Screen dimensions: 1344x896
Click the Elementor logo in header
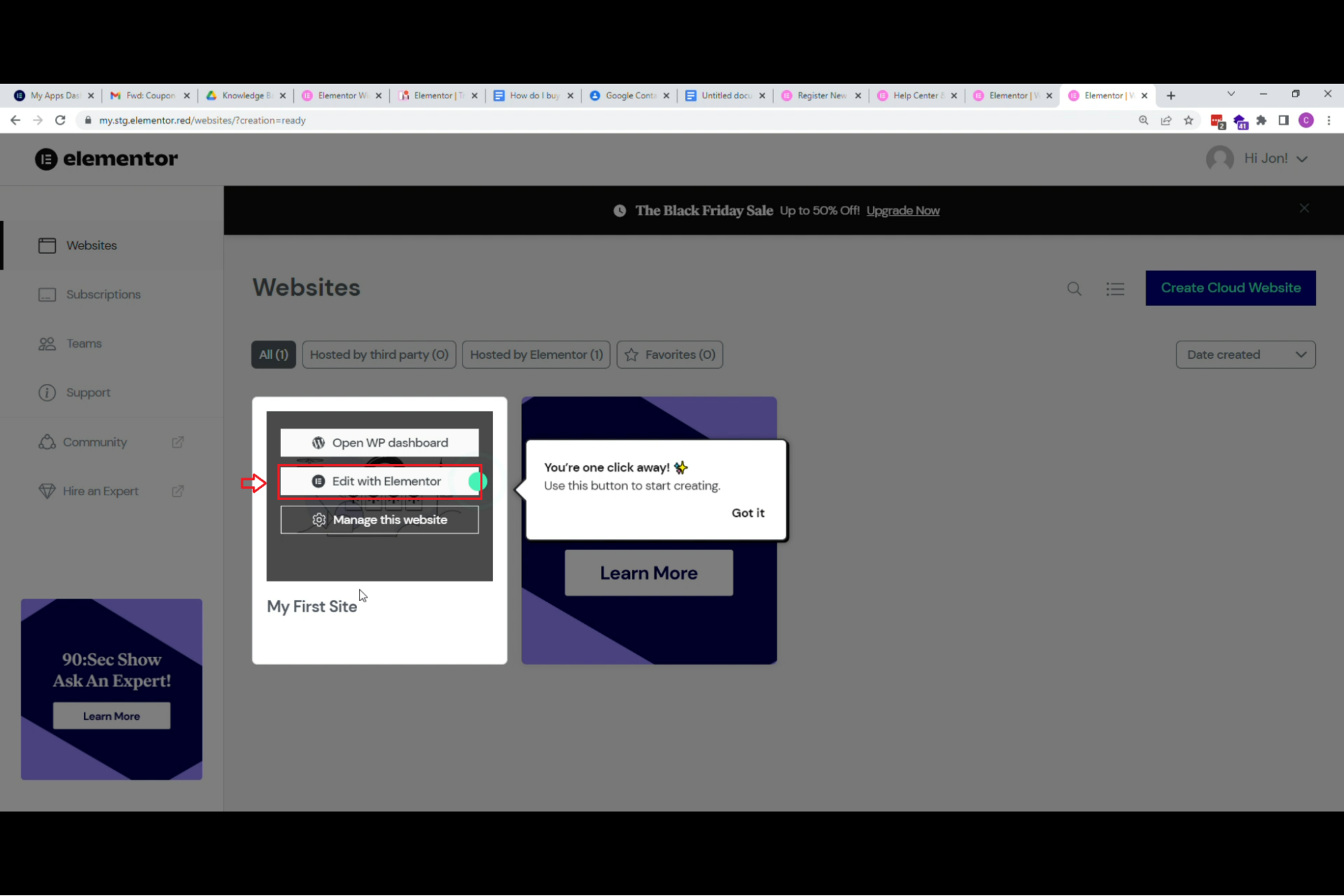coord(106,159)
